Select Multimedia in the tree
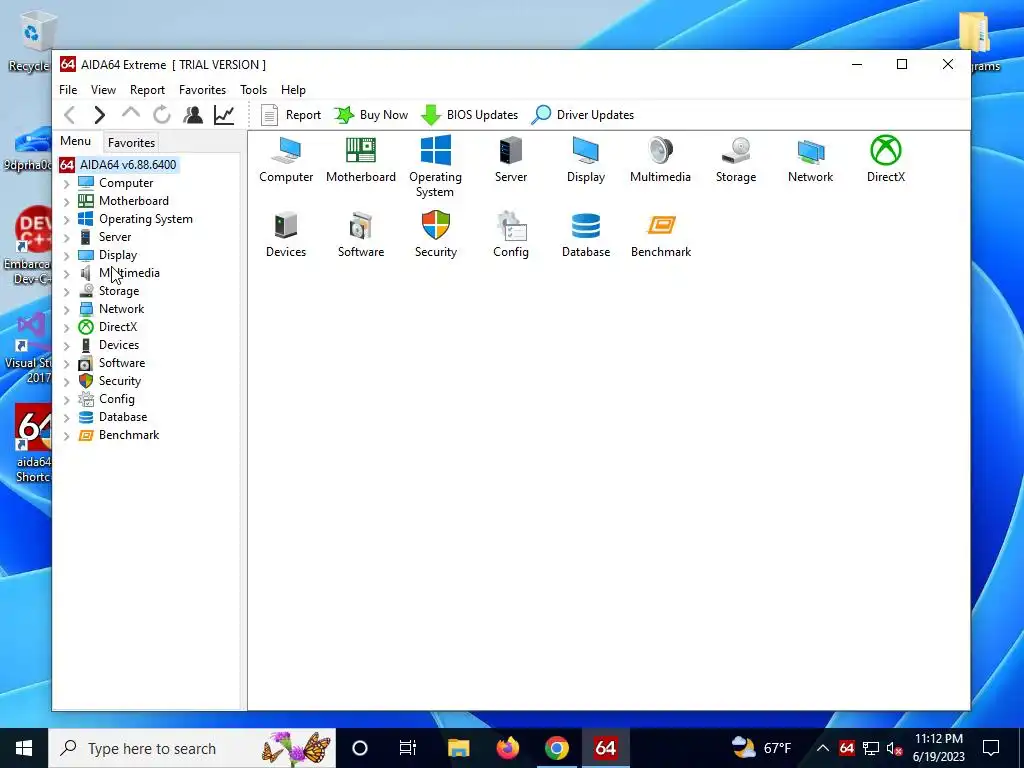The image size is (1024, 768). (x=129, y=273)
